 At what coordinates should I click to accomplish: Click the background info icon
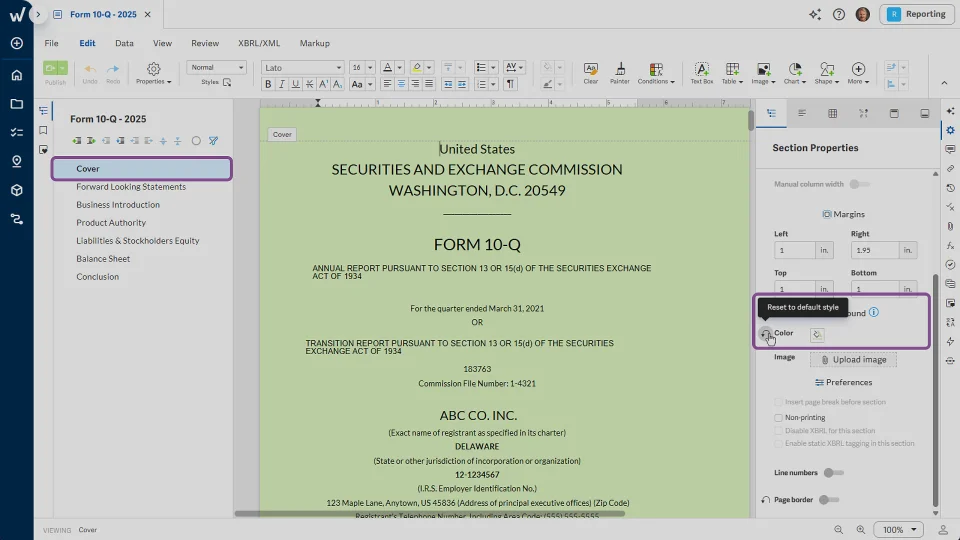click(874, 312)
